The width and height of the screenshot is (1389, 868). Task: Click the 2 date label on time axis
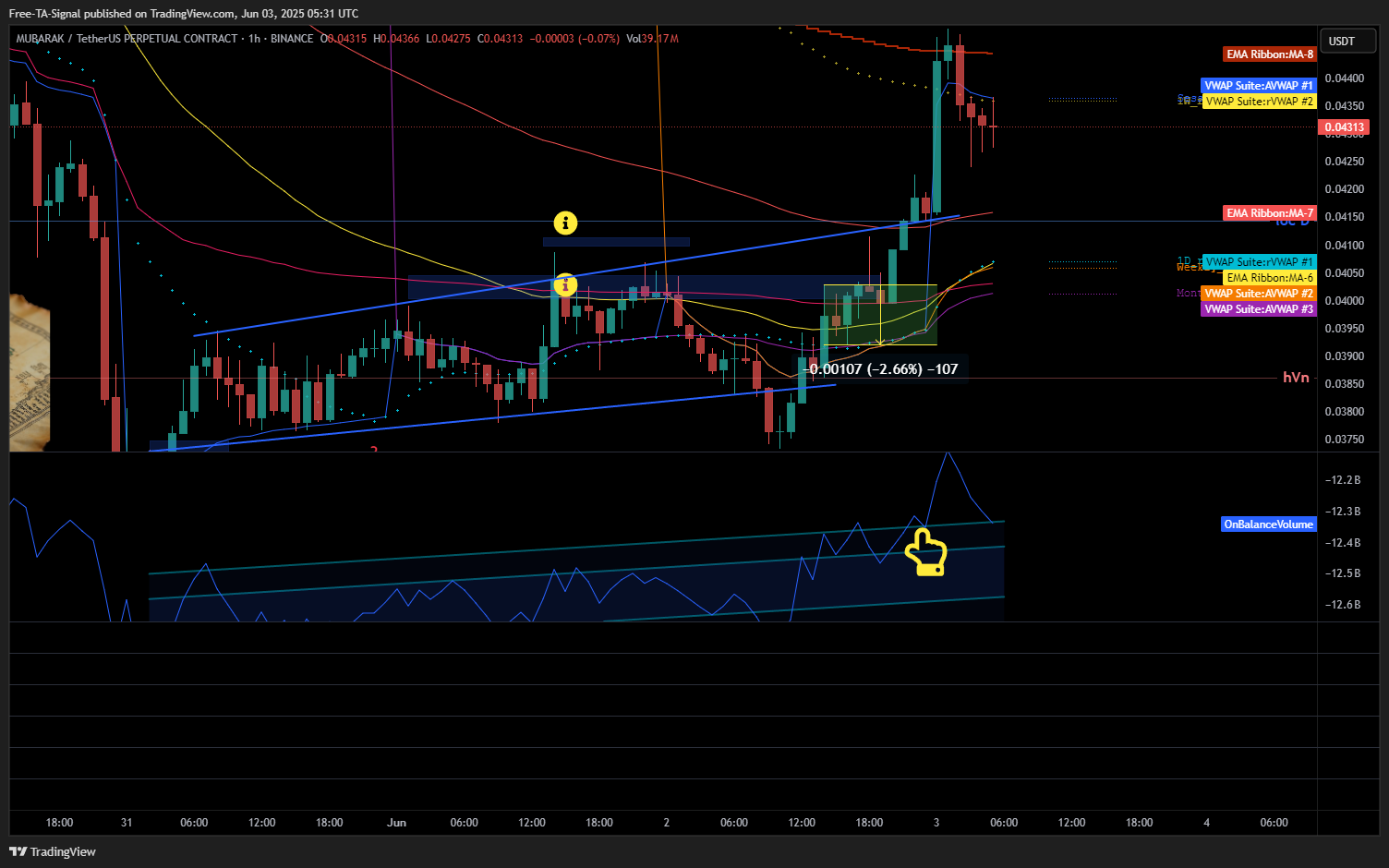(x=667, y=823)
